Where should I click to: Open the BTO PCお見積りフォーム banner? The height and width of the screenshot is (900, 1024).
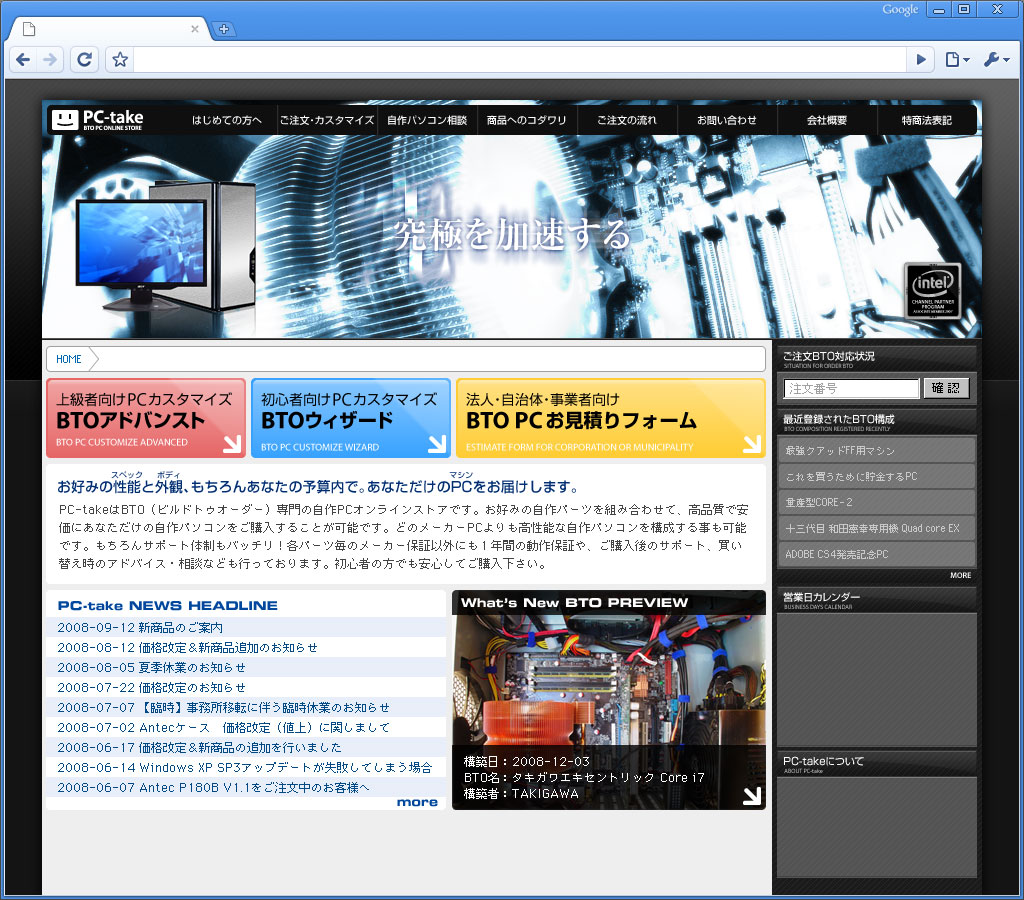coord(611,418)
